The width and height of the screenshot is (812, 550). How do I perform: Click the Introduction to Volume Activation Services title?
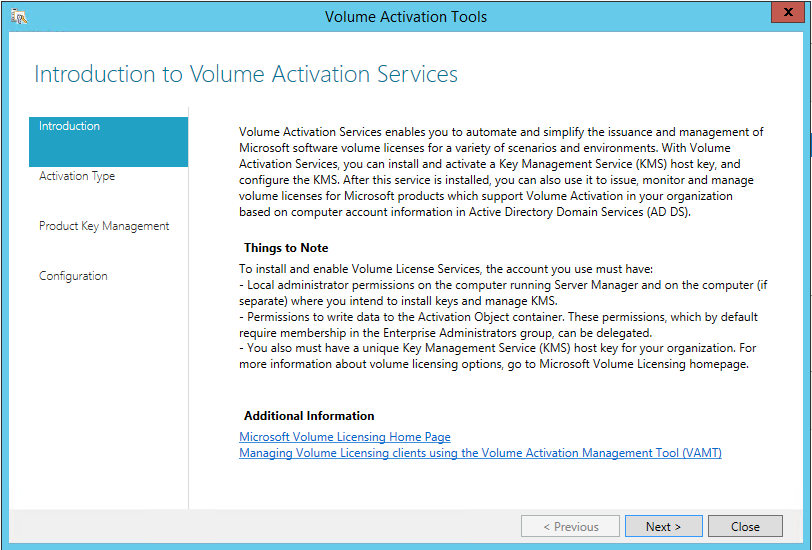tap(246, 74)
